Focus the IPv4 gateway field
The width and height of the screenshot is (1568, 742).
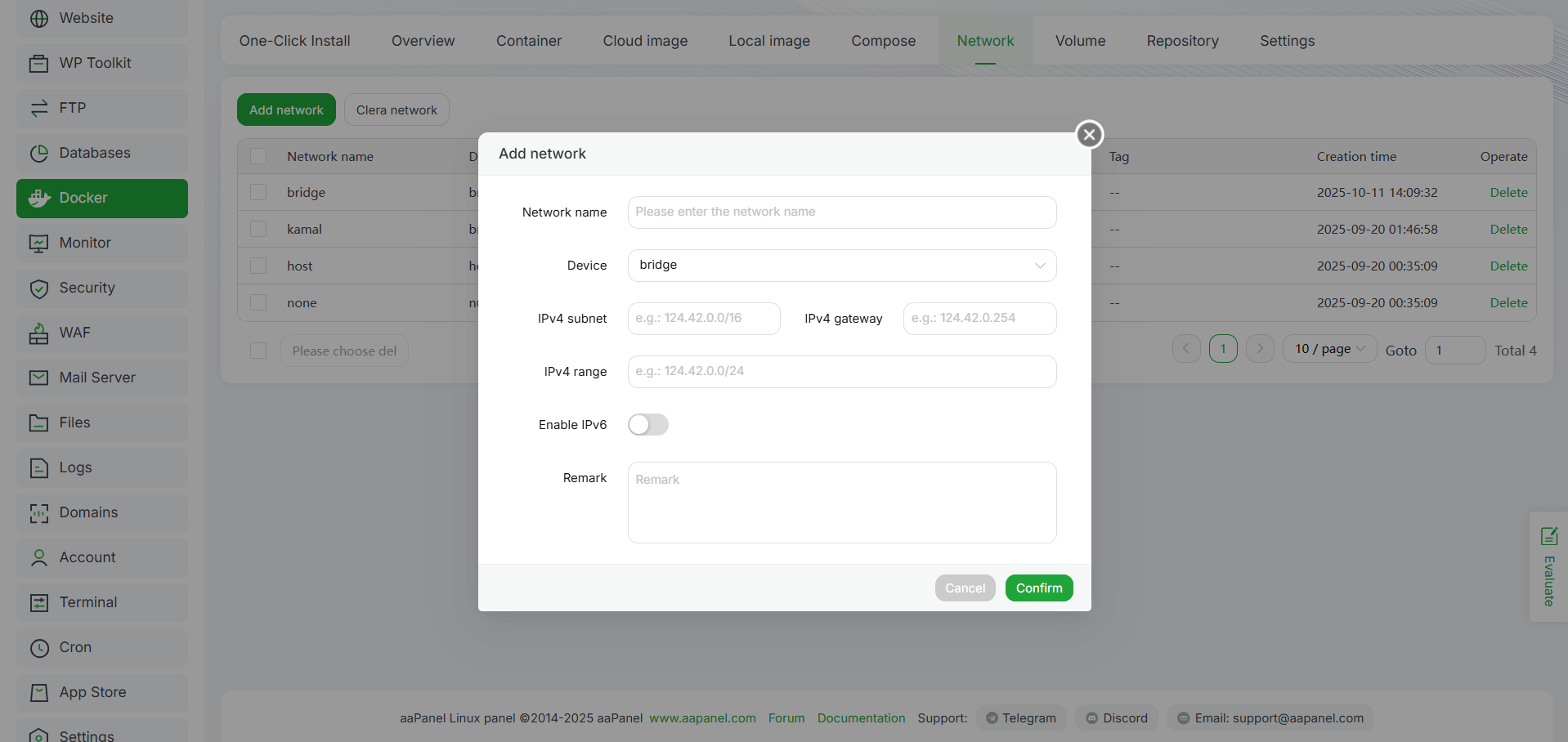pyautogui.click(x=979, y=318)
